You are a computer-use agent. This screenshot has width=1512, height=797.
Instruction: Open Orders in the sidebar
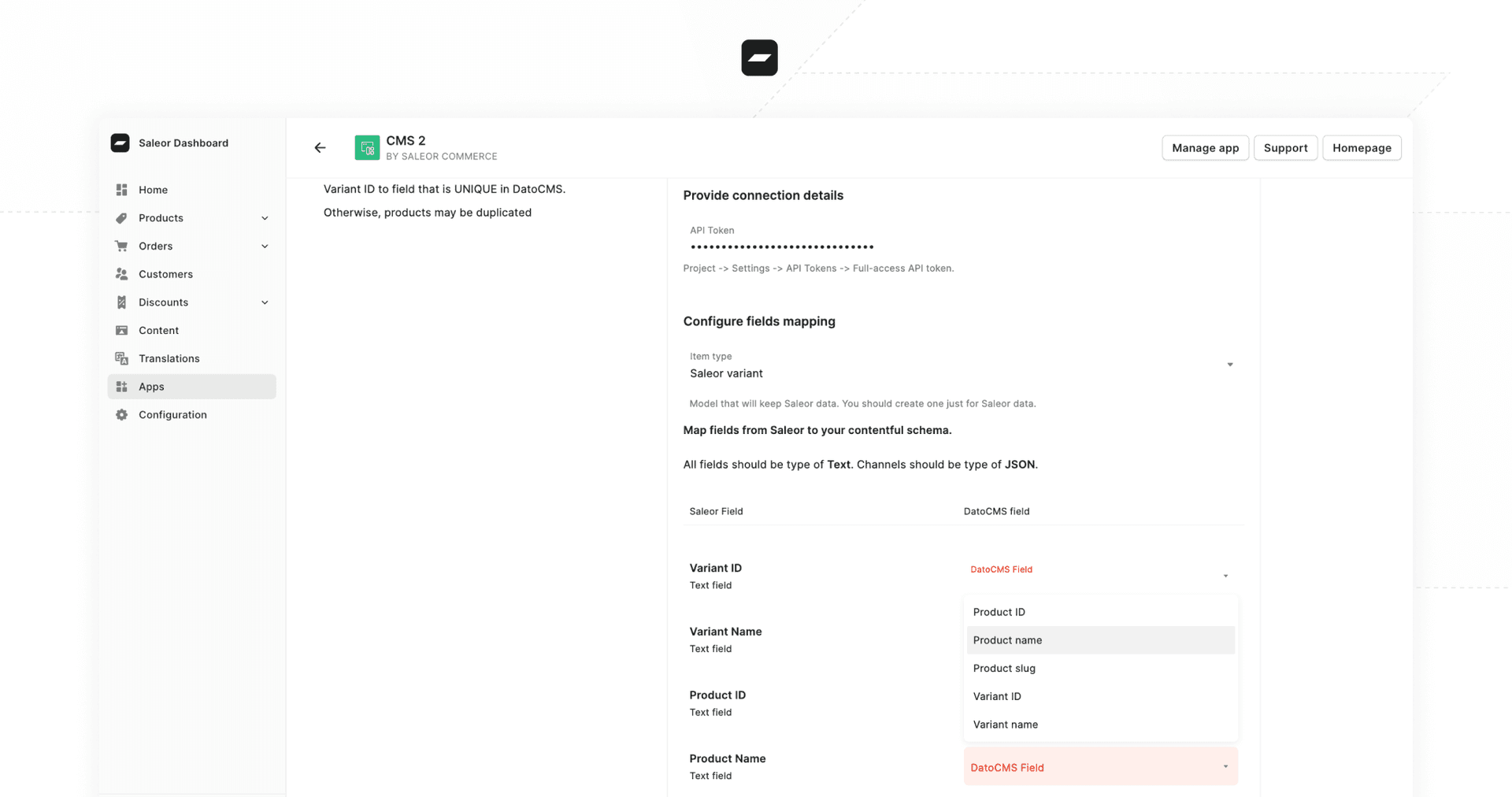pos(191,246)
